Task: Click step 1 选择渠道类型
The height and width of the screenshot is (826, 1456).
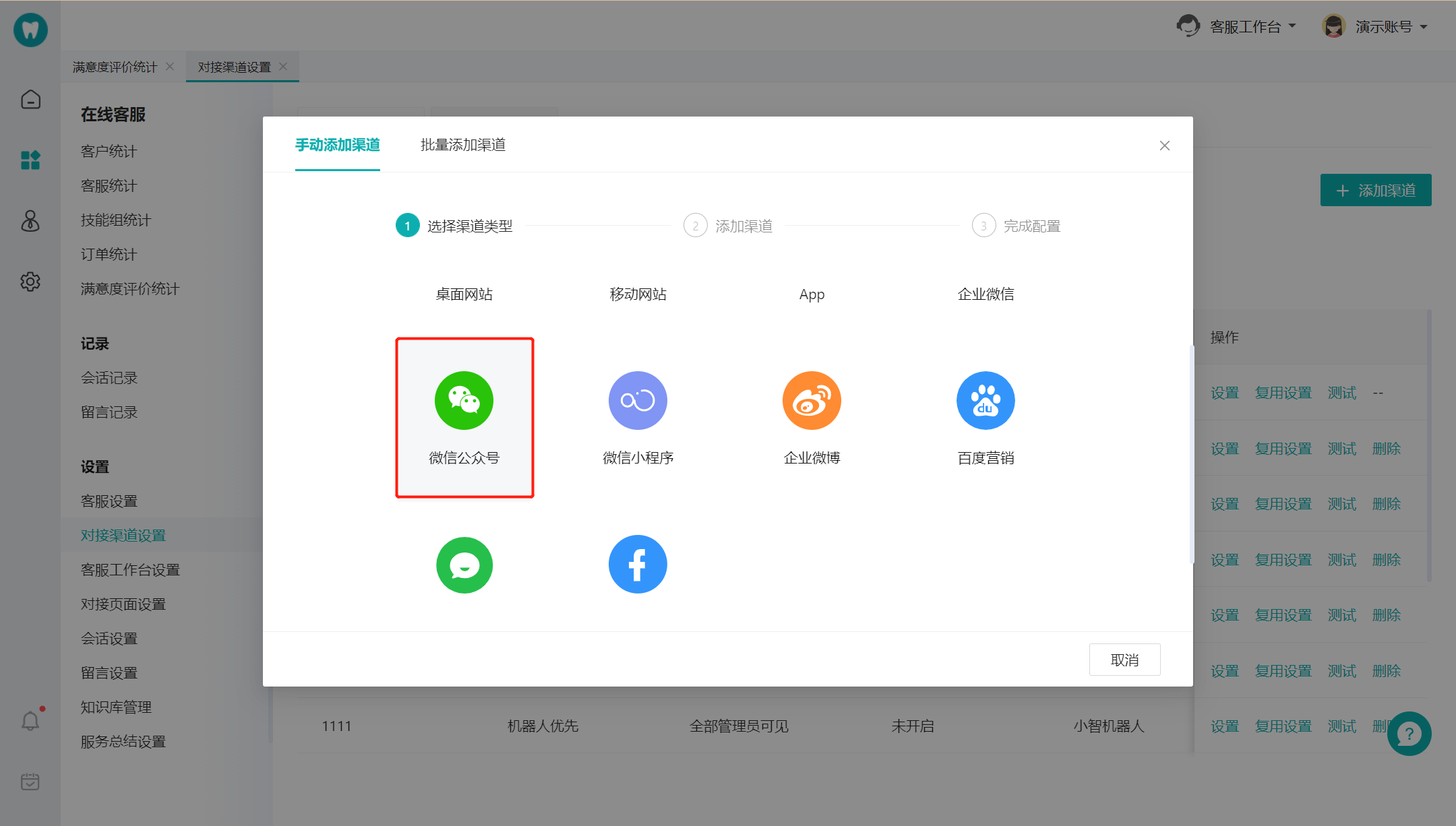Action: 454,226
